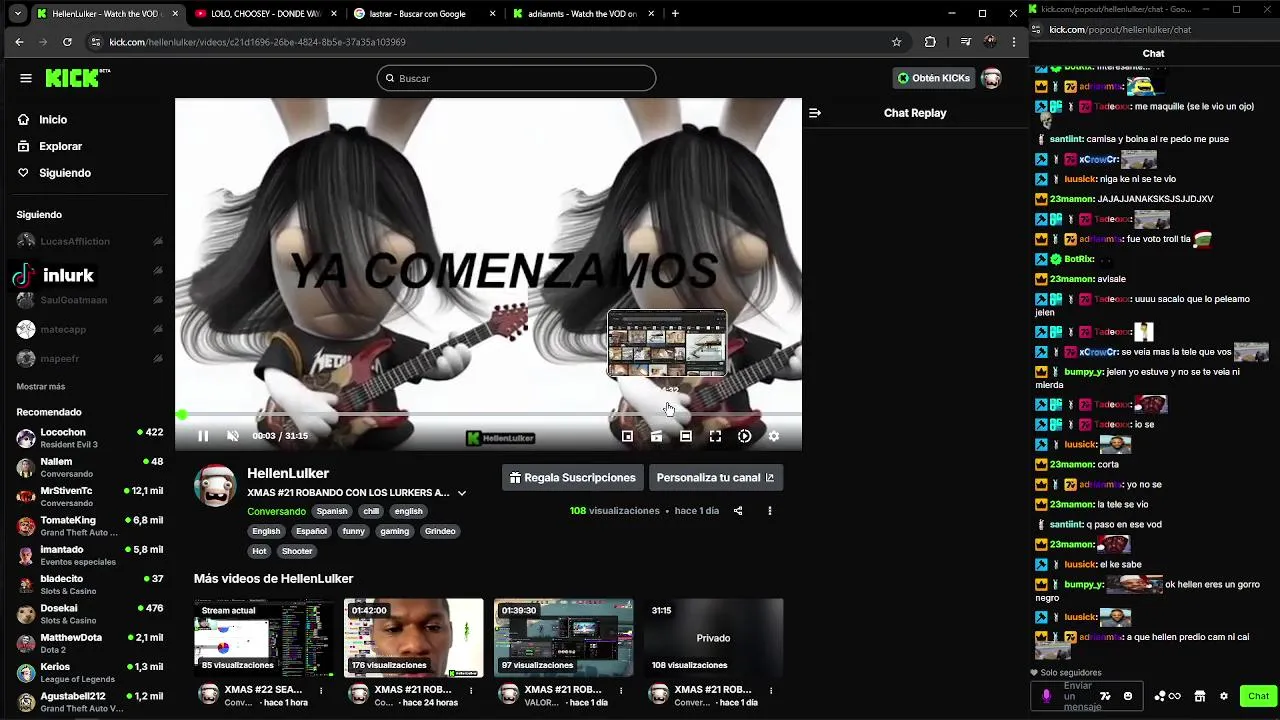Open options menu for 01:42:00 video card
The image size is (1280, 720).
point(471,690)
